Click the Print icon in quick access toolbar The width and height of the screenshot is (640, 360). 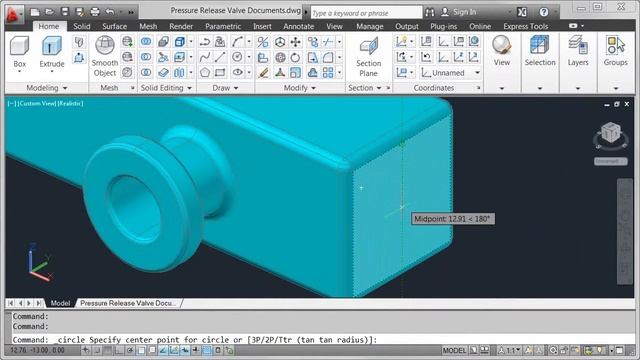[x=95, y=11]
